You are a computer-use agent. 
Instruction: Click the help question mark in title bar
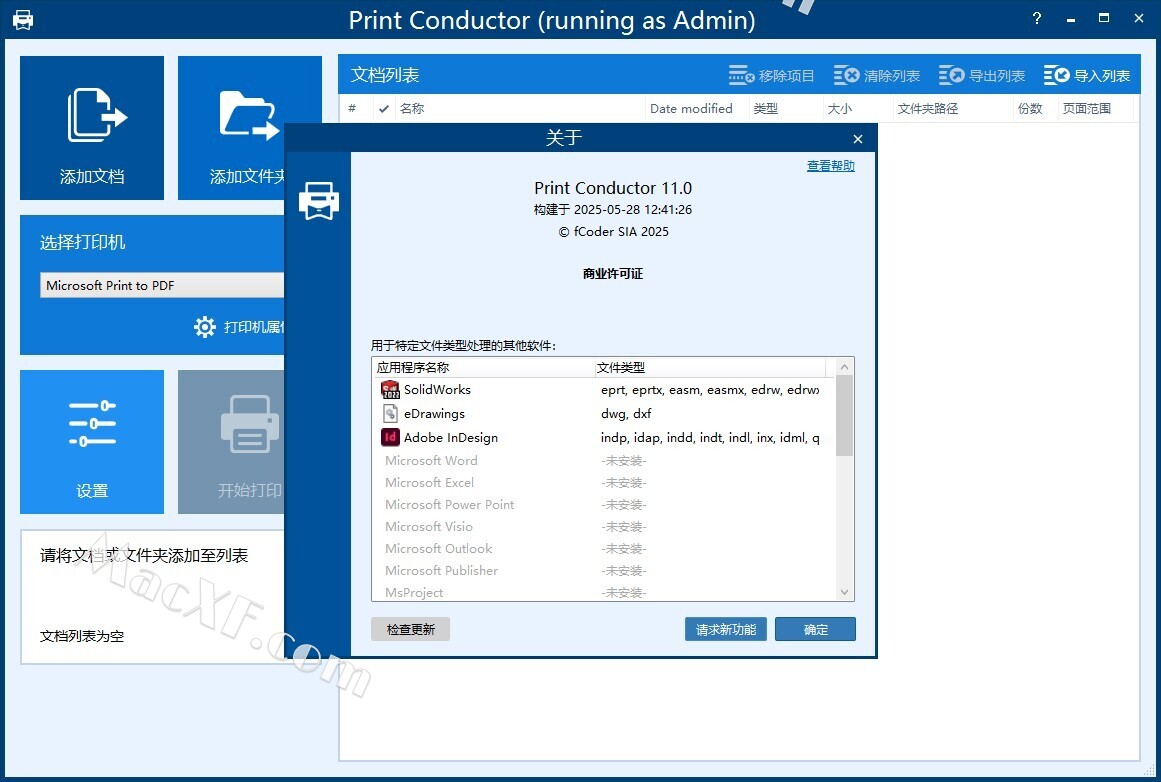point(1037,19)
